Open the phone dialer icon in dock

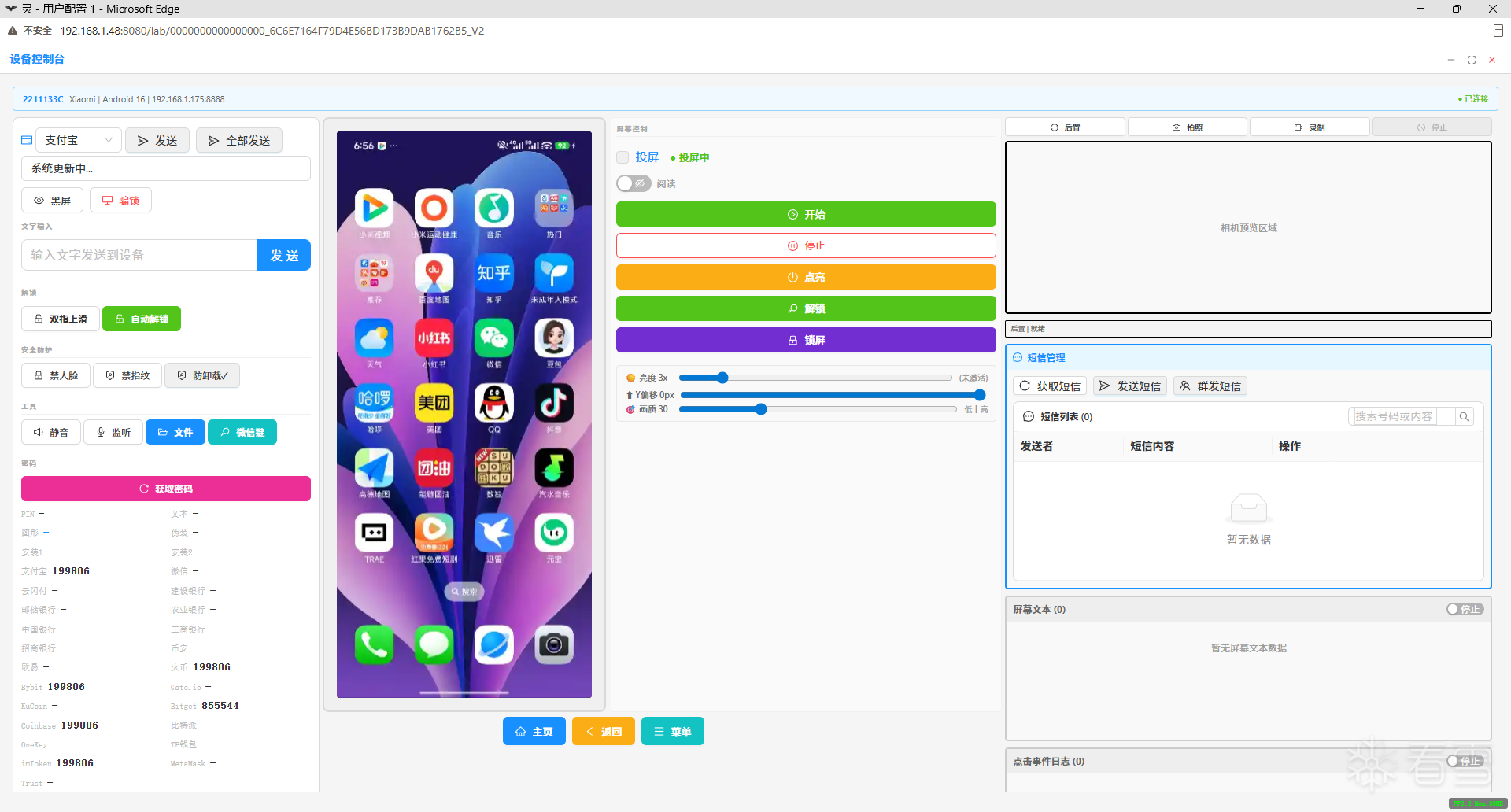coord(375,644)
